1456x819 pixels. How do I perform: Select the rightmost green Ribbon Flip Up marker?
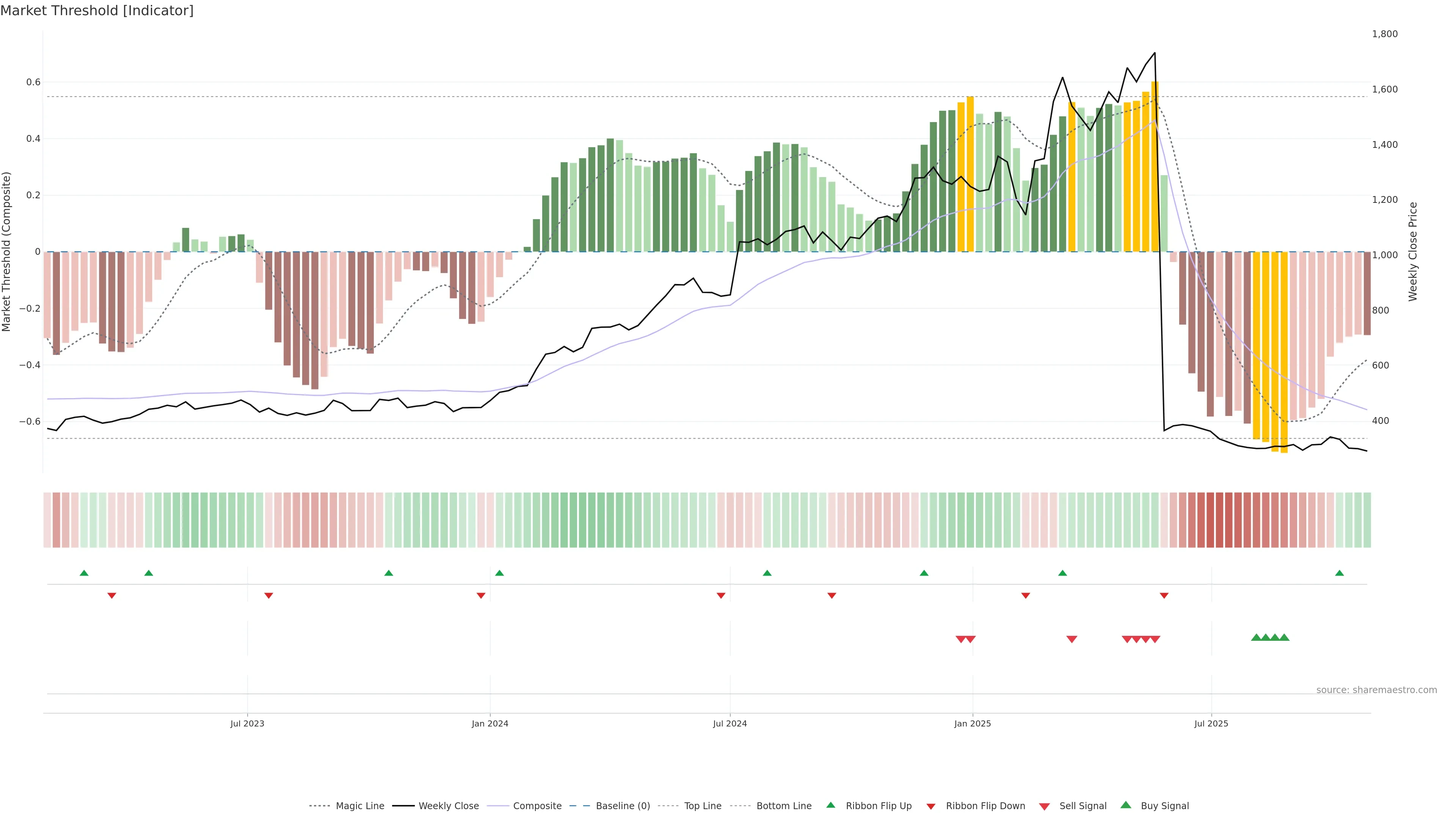pyautogui.click(x=1339, y=573)
